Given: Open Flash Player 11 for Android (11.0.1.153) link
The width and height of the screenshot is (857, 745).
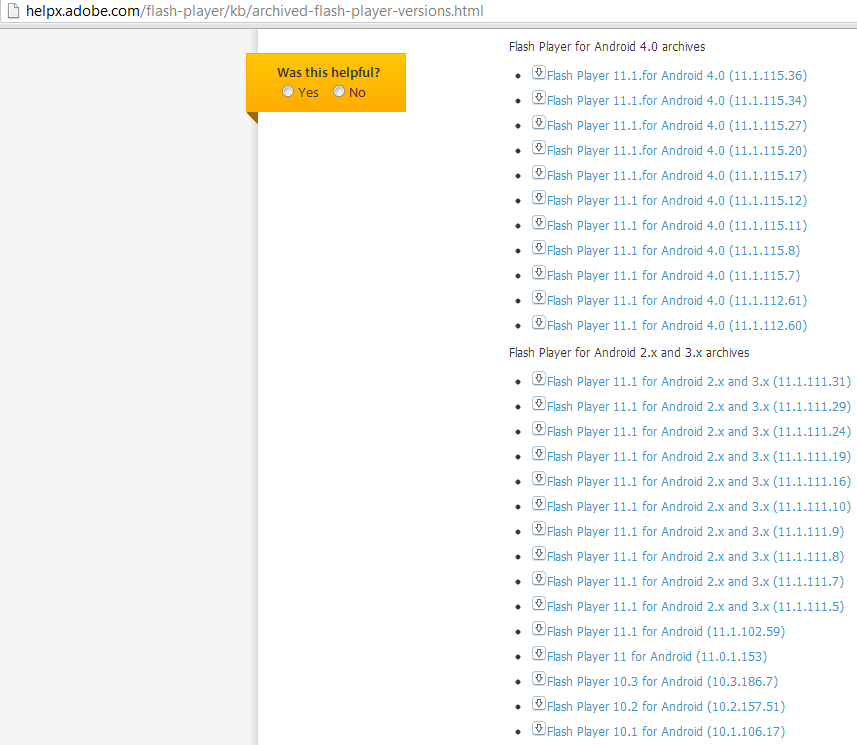Looking at the screenshot, I should [x=657, y=657].
